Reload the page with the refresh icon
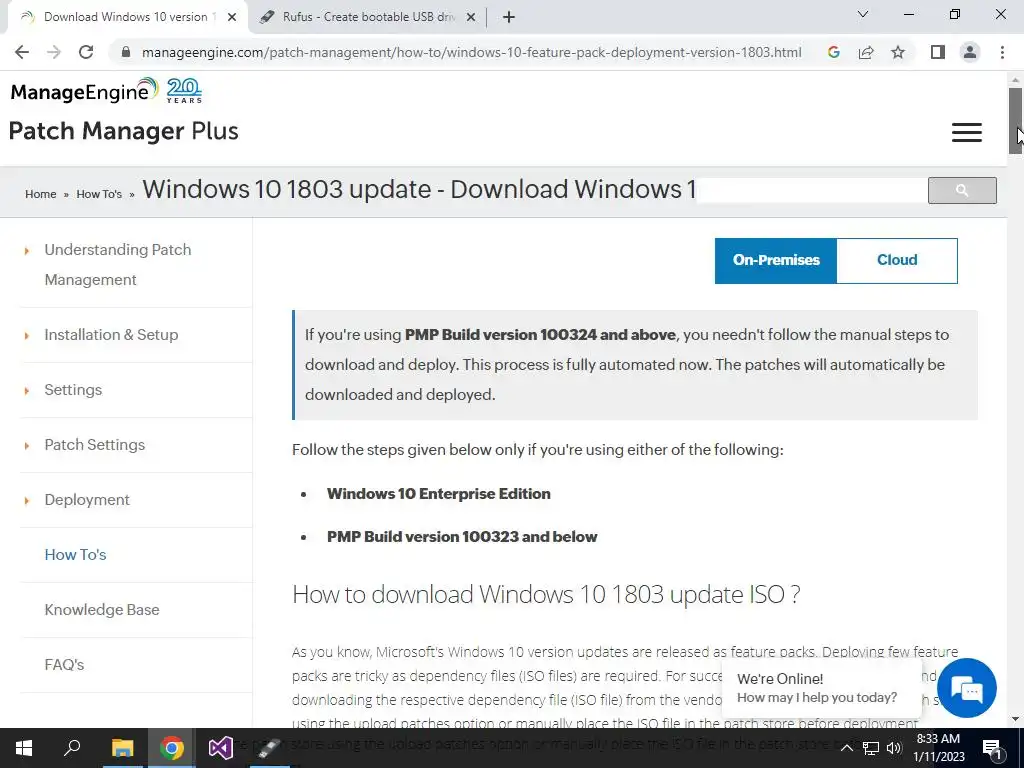1024x768 pixels. tap(86, 52)
